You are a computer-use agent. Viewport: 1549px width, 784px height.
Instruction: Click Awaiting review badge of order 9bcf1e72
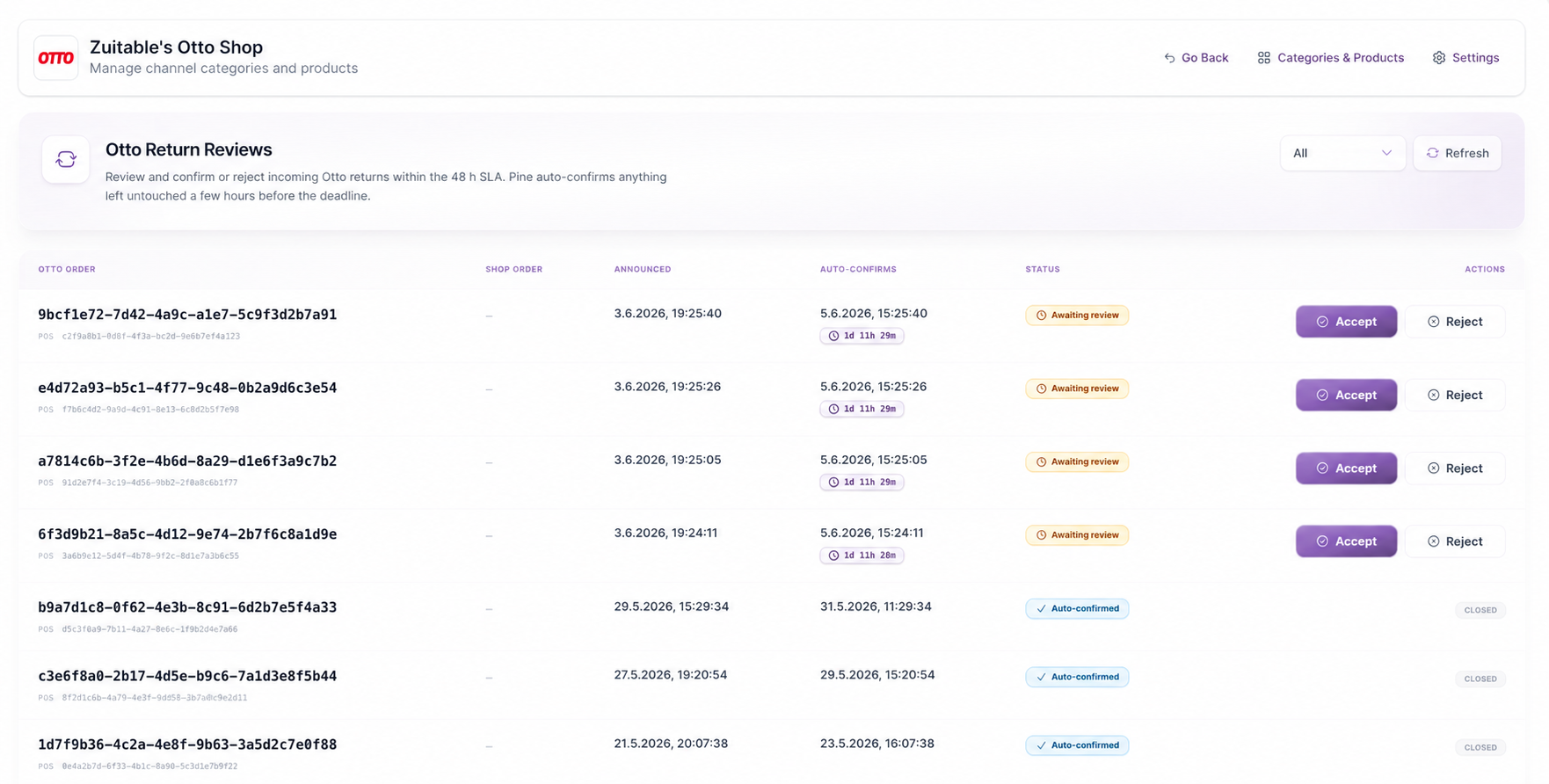click(x=1077, y=316)
